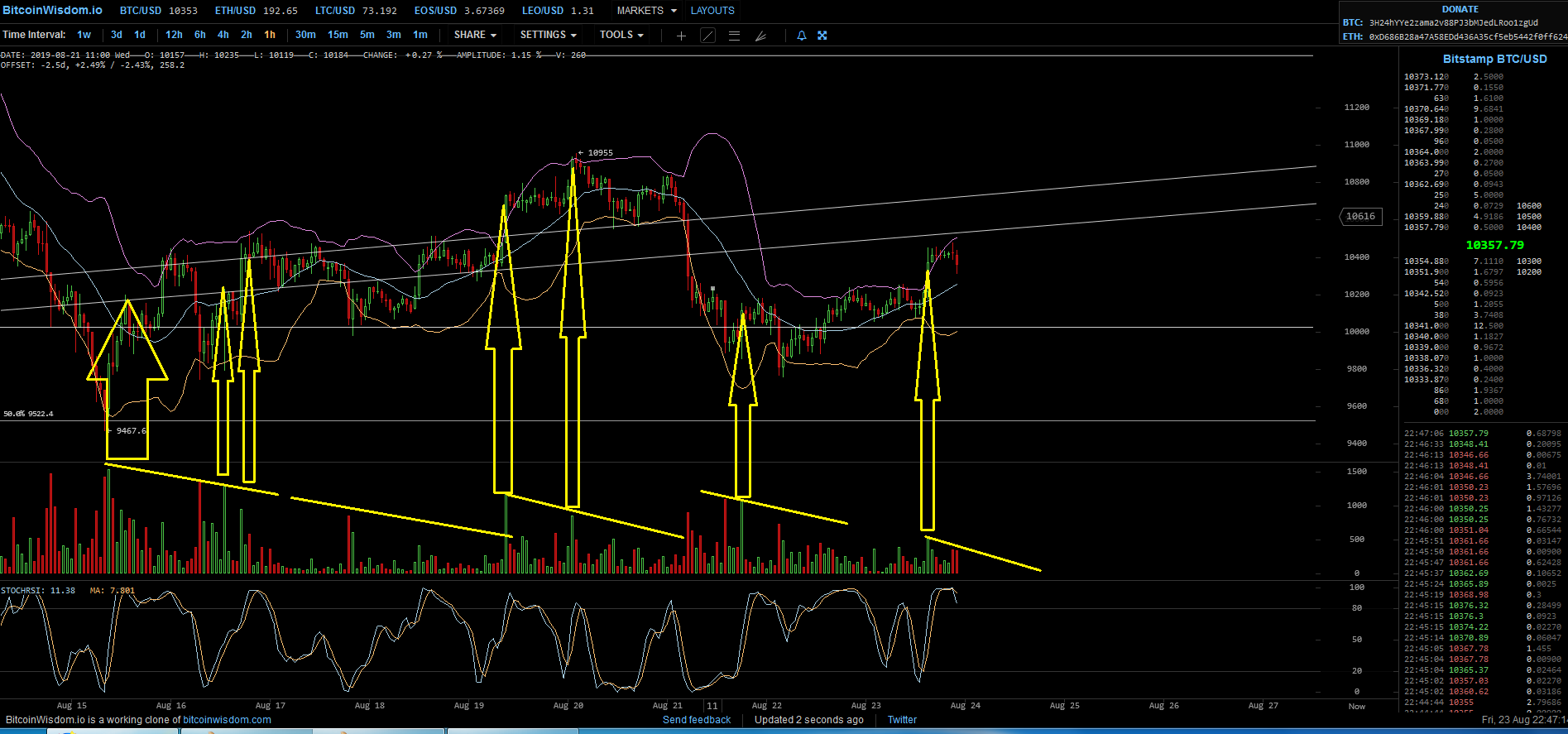The image size is (1568, 734).
Task: Show 3m candles
Action: 394,35
